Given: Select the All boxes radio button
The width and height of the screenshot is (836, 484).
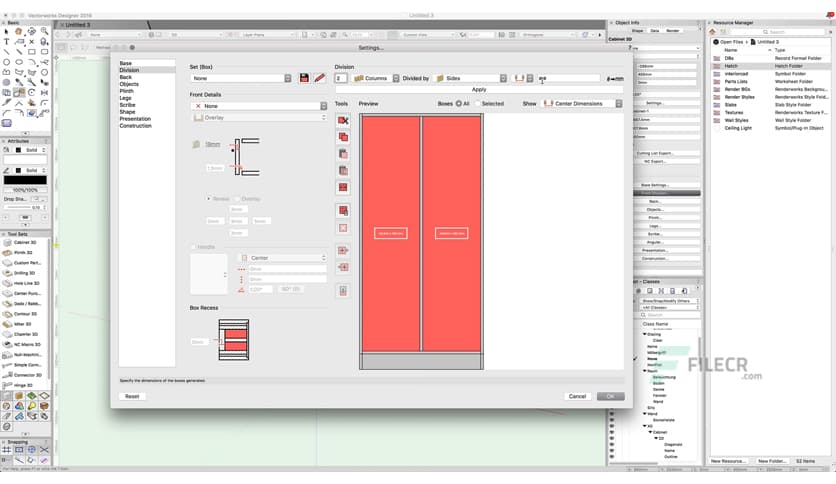Looking at the screenshot, I should pyautogui.click(x=459, y=103).
